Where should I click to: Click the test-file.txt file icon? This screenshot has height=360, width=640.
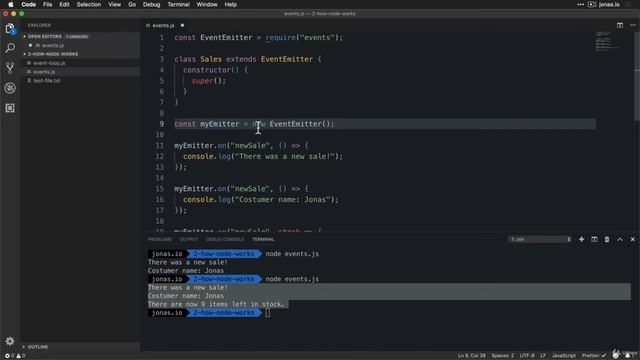point(29,81)
